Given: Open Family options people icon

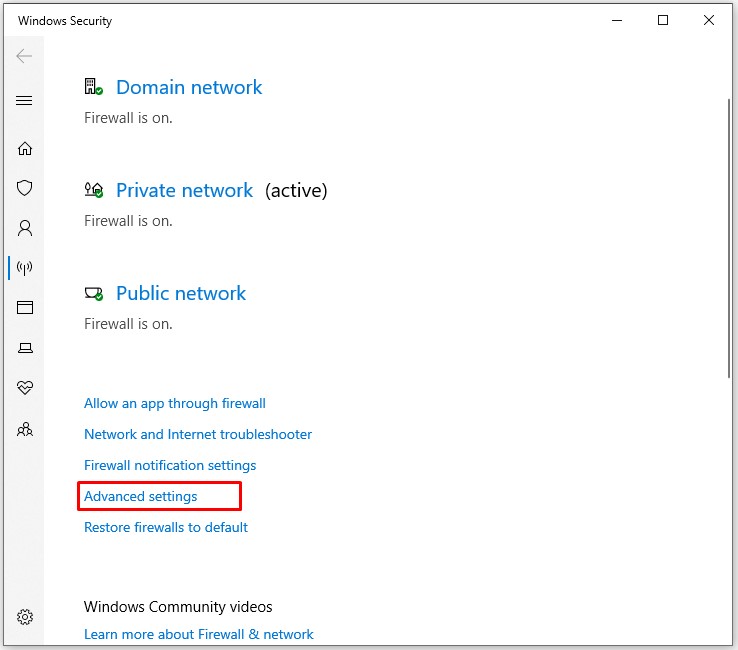Looking at the screenshot, I should (x=25, y=429).
